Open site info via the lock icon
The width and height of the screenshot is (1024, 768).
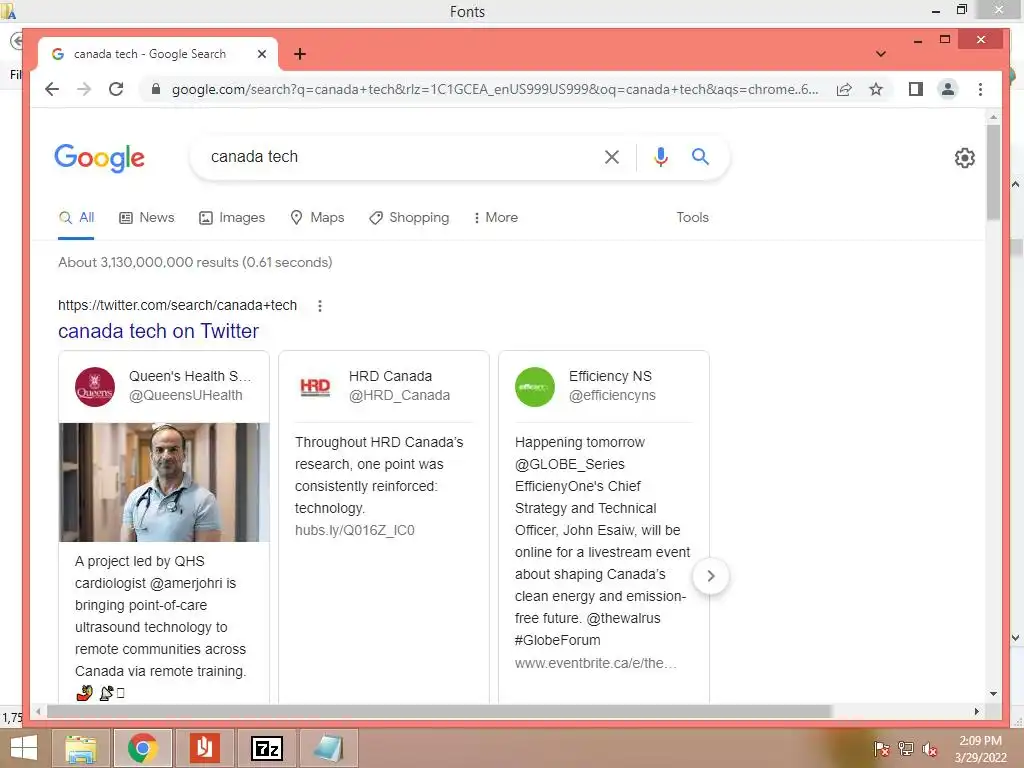point(155,89)
